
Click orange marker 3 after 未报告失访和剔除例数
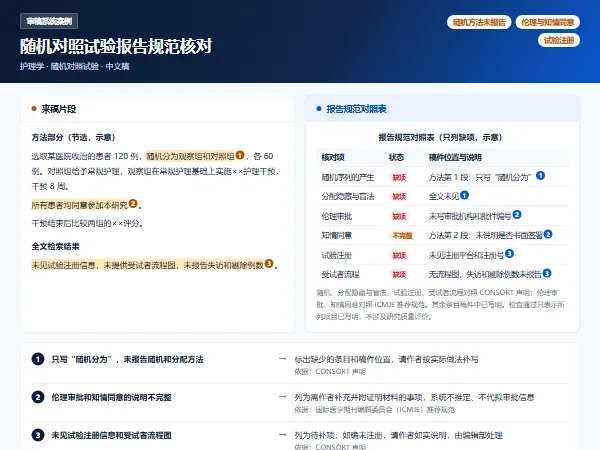point(269,263)
